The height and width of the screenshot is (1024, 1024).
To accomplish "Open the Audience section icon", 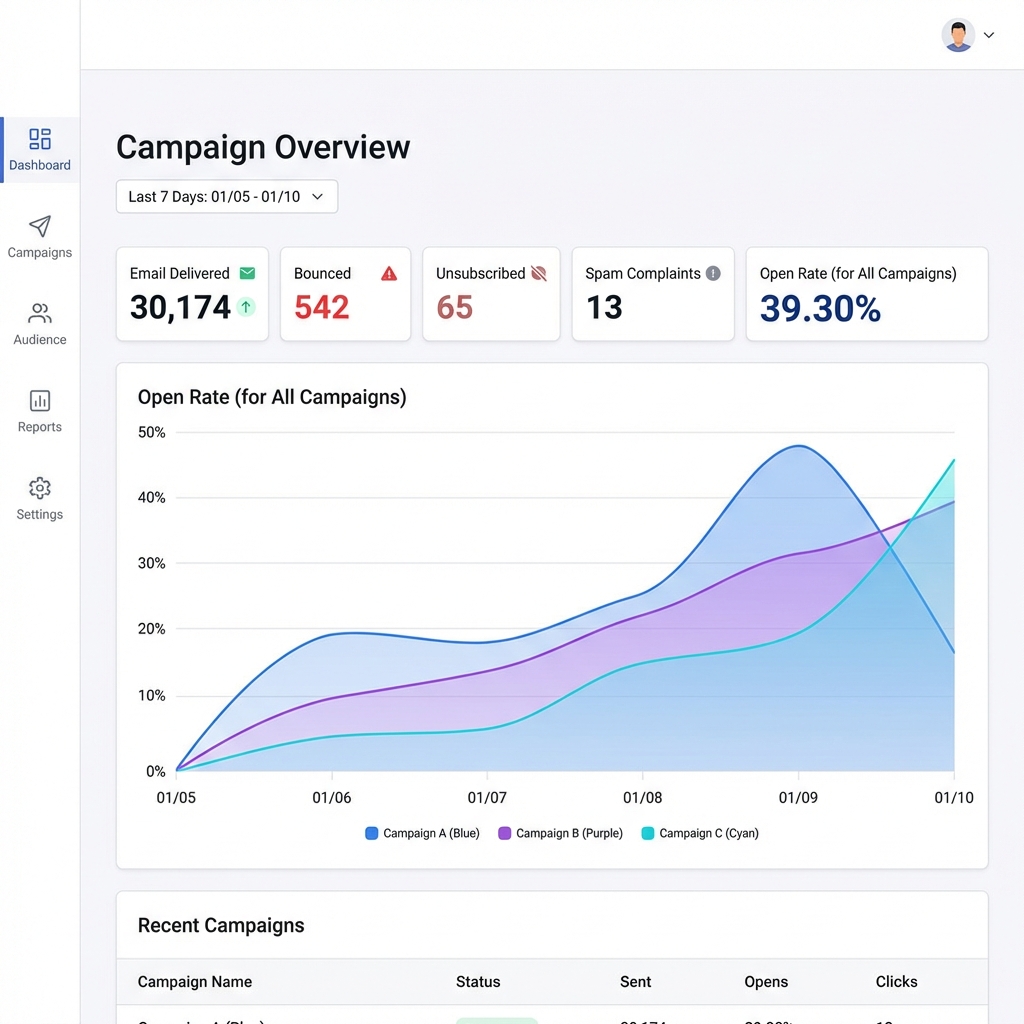I will (39, 314).
